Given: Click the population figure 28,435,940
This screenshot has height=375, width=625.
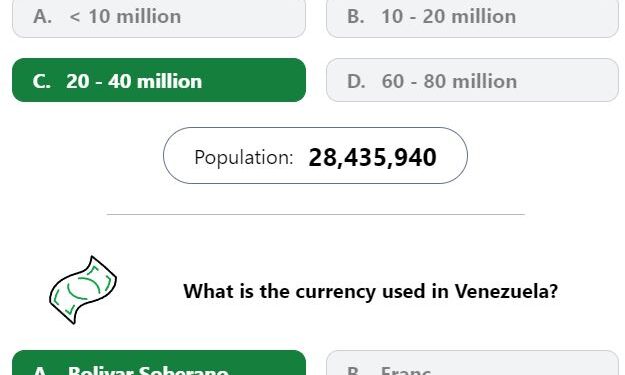Looking at the screenshot, I should pos(372,157).
